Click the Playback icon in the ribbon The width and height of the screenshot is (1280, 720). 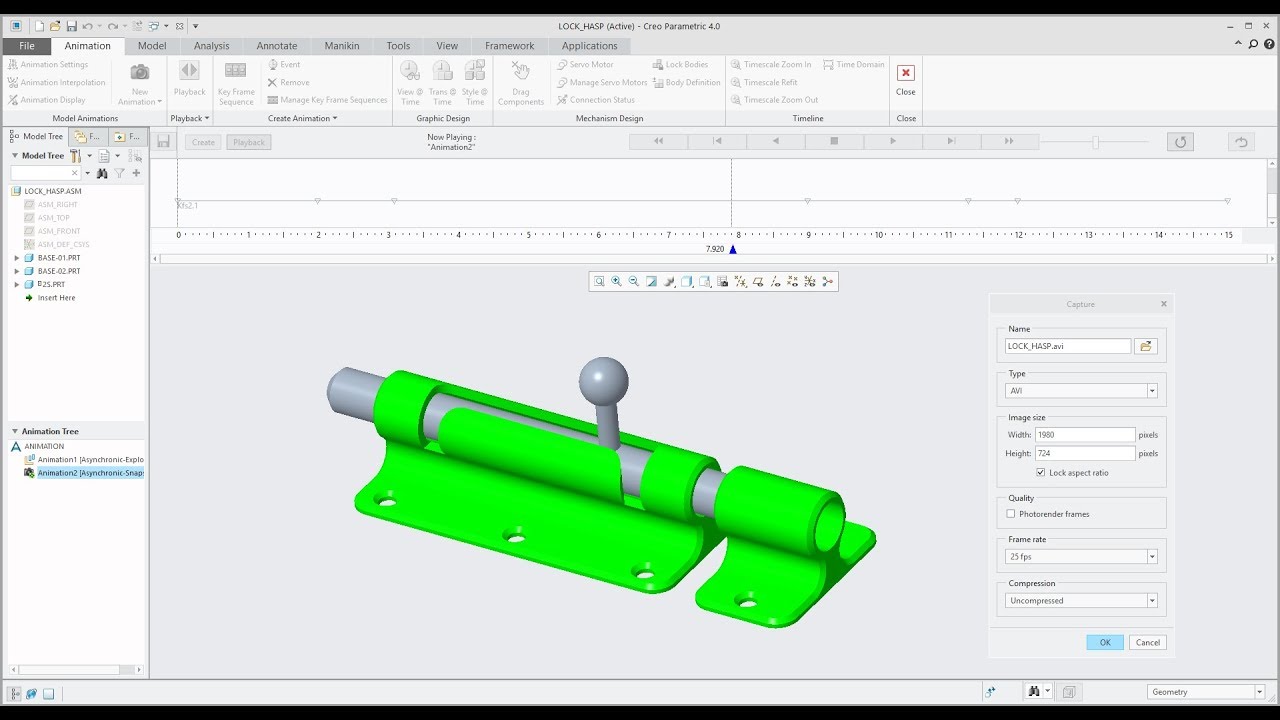click(x=189, y=70)
